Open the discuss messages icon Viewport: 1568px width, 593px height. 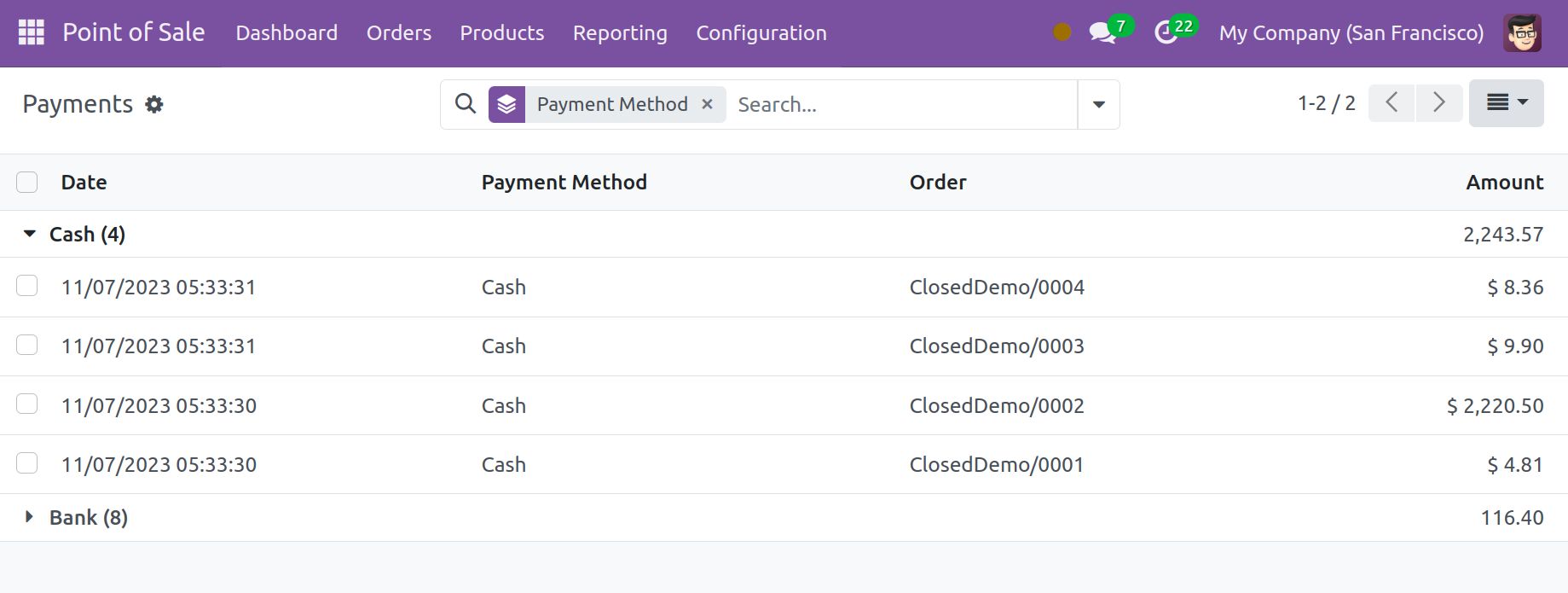point(1102,33)
